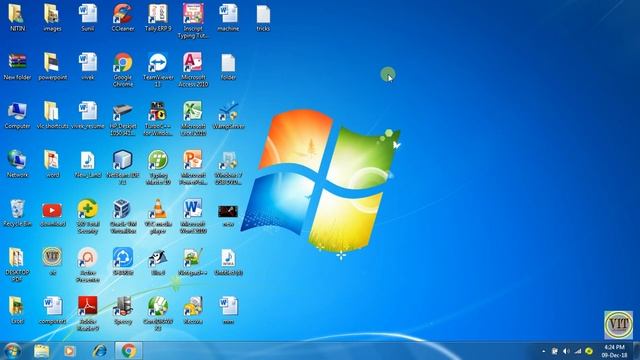Viewport: 640px width, 360px height.
Task: Click the 360 Security tray icon
Action: (589, 351)
